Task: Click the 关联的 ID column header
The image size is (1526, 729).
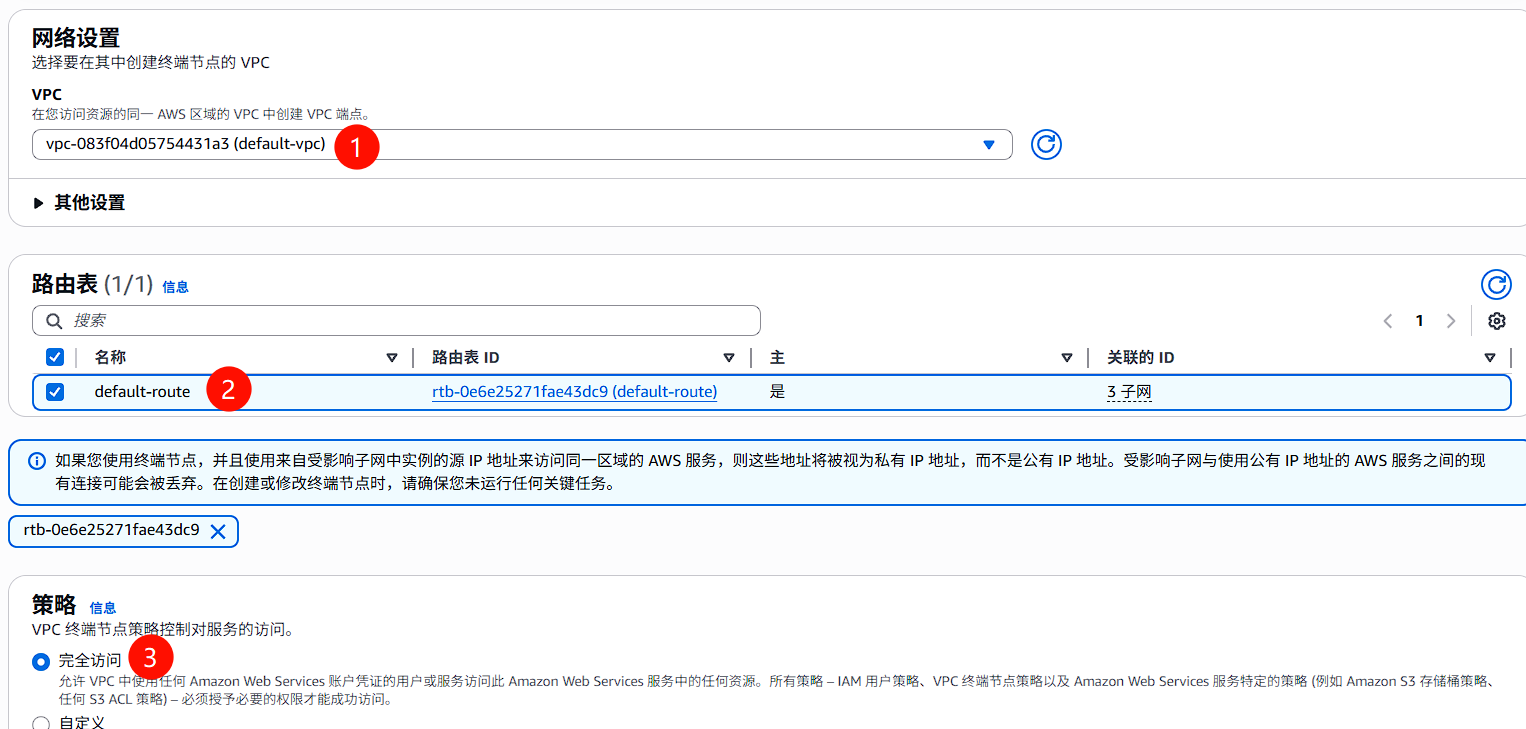Action: pos(1140,357)
